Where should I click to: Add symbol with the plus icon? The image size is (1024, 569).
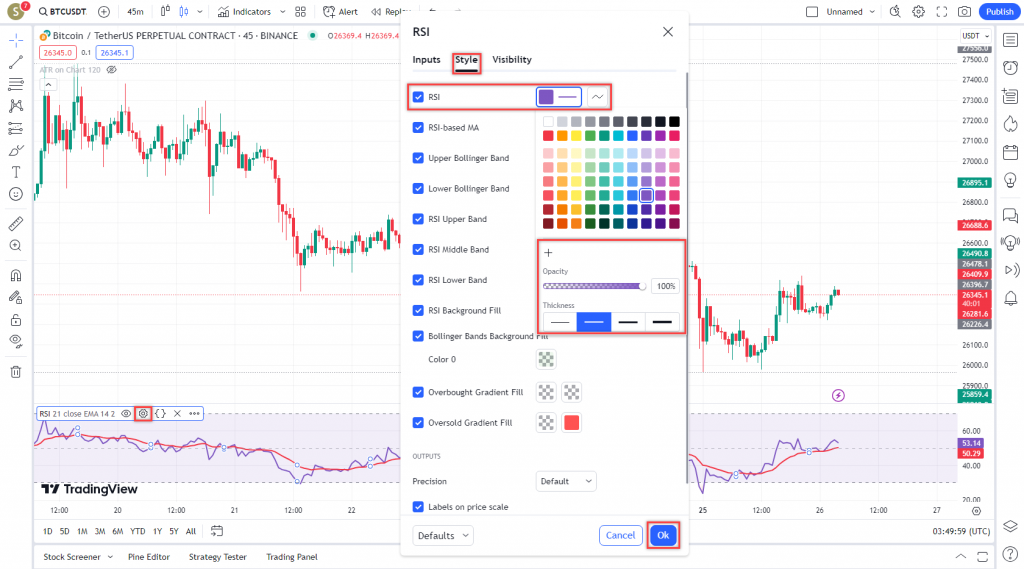click(104, 12)
